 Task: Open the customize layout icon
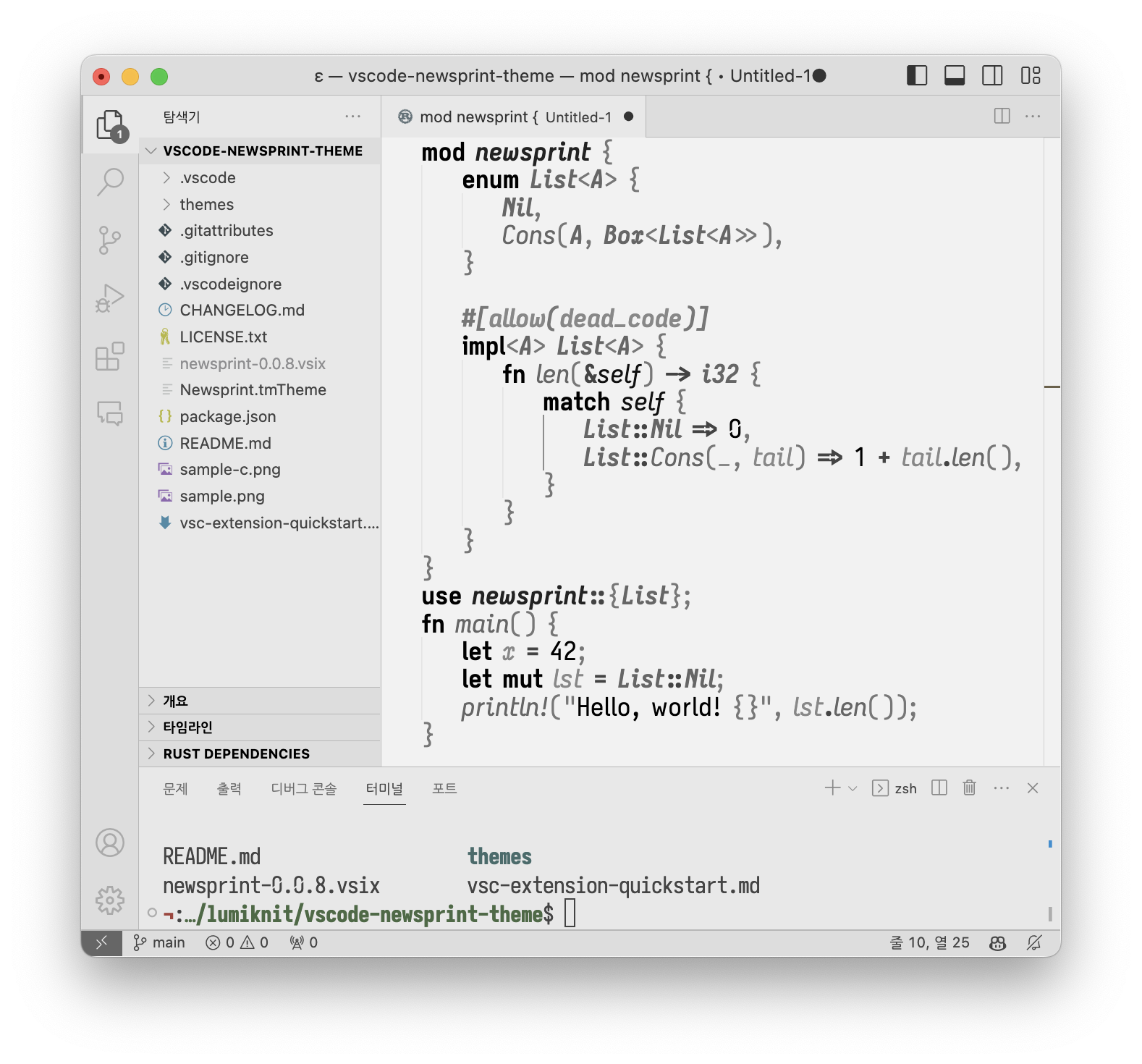[1031, 75]
